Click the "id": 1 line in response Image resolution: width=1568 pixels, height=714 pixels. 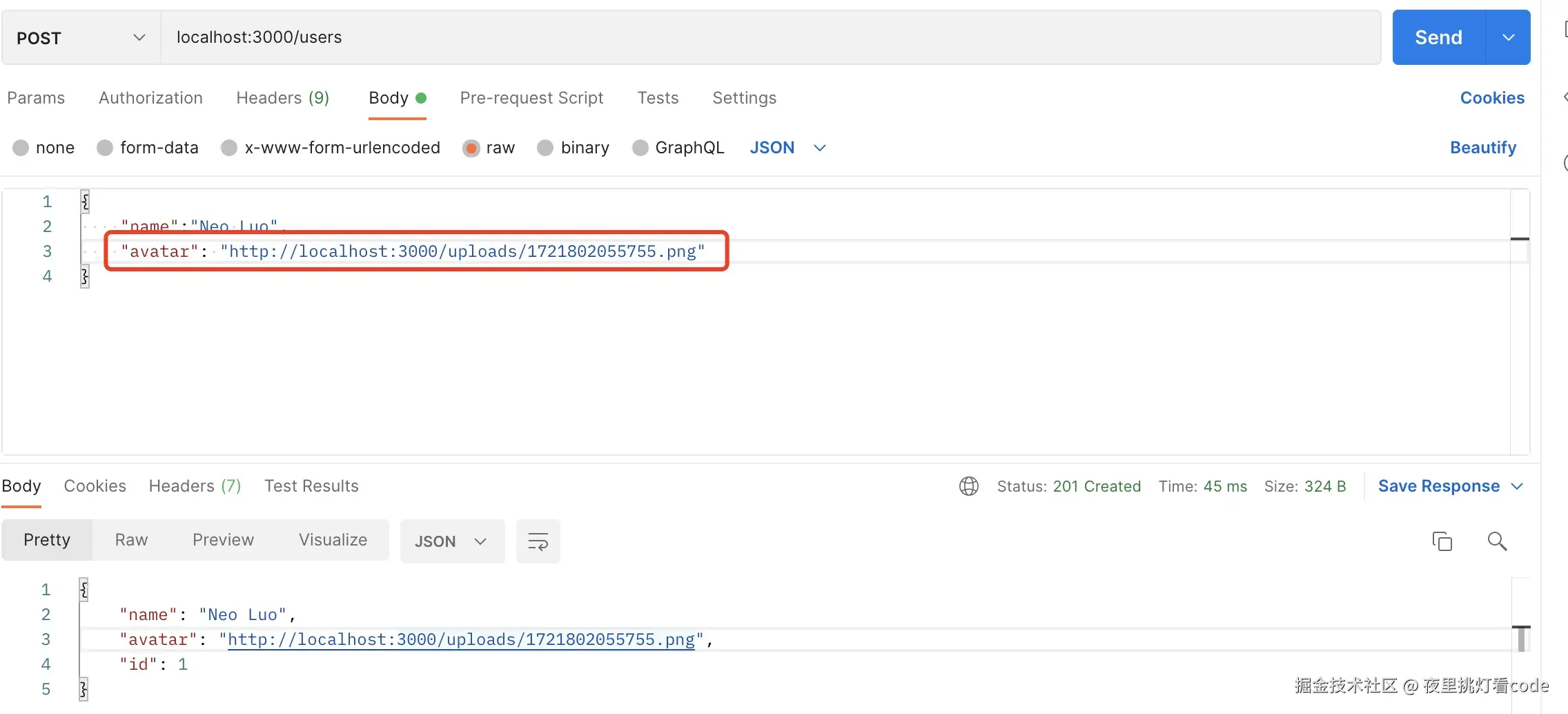[x=153, y=664]
